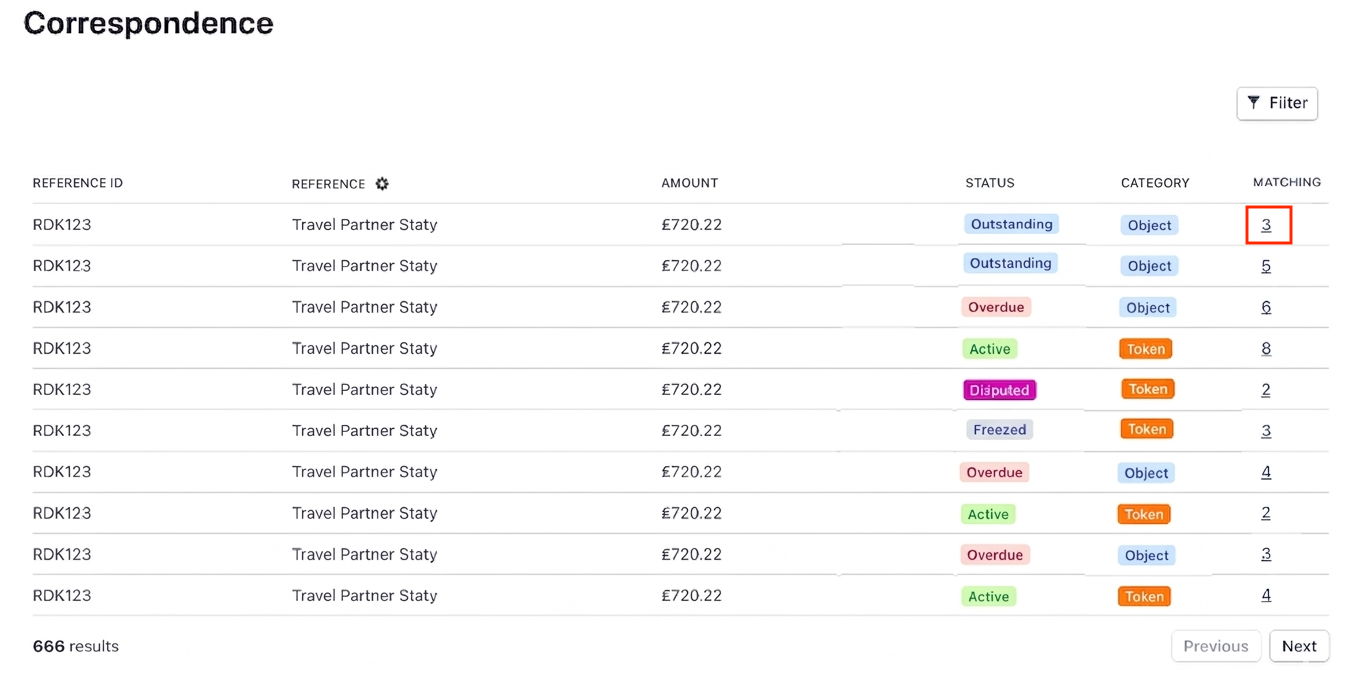Open the matching count 8 link
1351x673 pixels.
1266,348
